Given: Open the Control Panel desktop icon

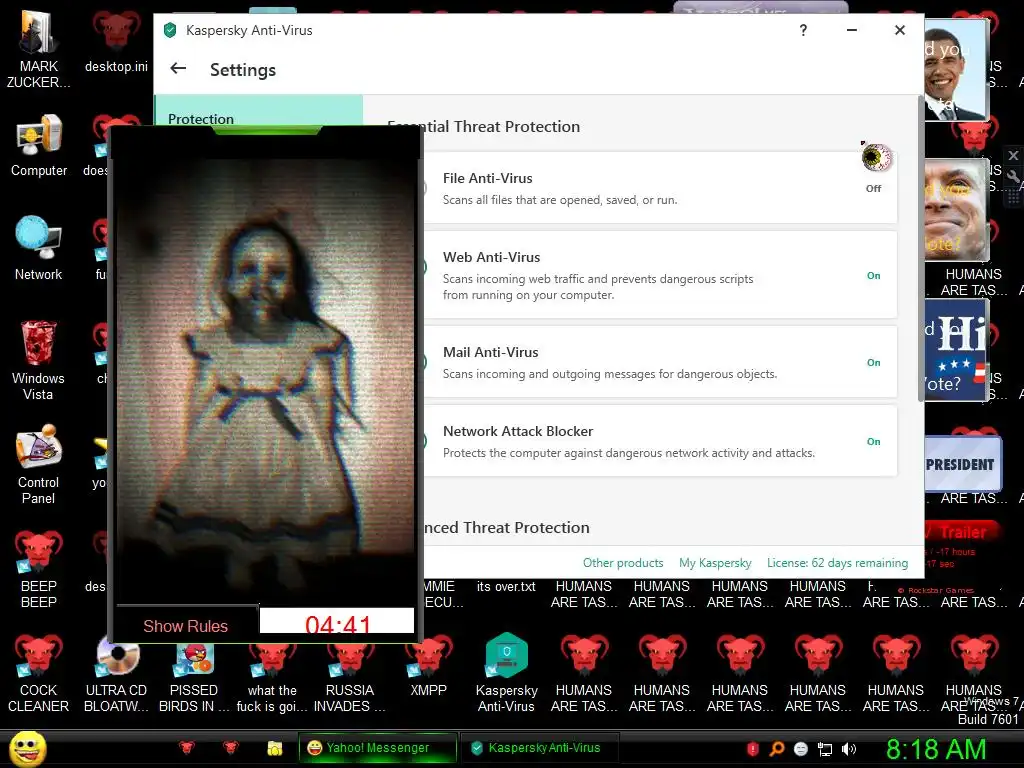Looking at the screenshot, I should coord(39,465).
